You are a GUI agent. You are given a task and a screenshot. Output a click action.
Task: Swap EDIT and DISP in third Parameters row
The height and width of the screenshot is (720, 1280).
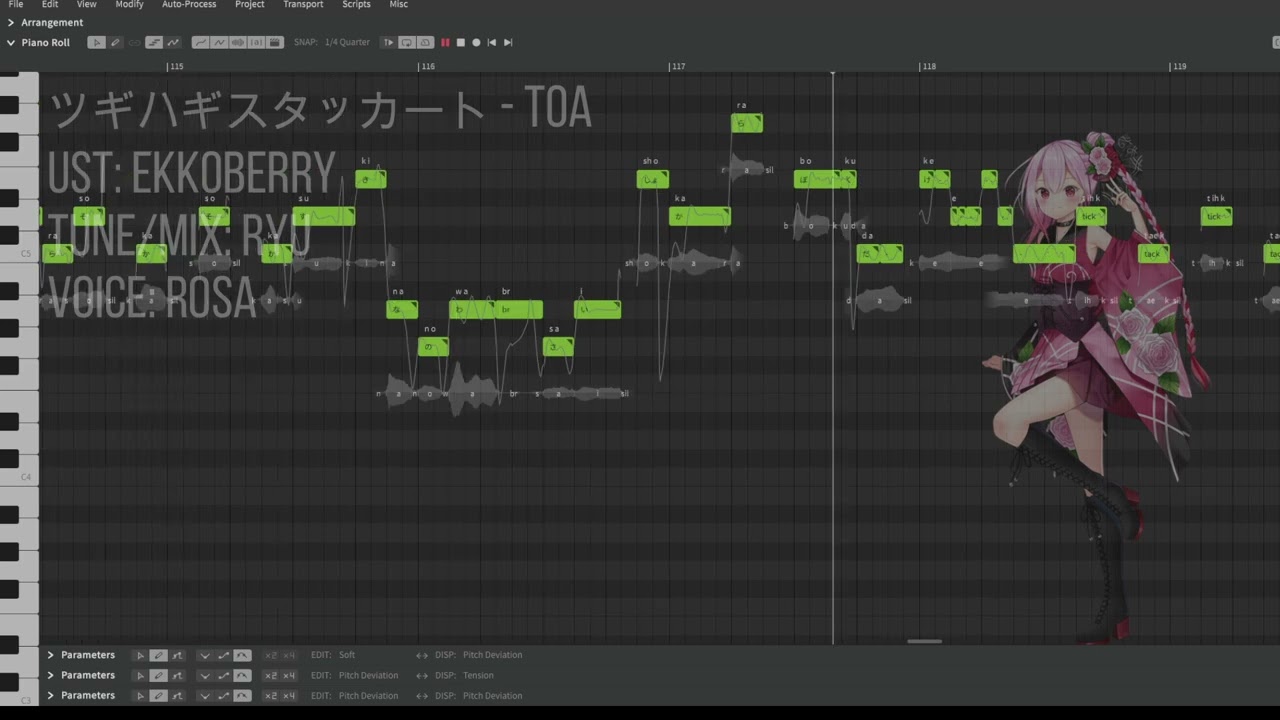[422, 695]
